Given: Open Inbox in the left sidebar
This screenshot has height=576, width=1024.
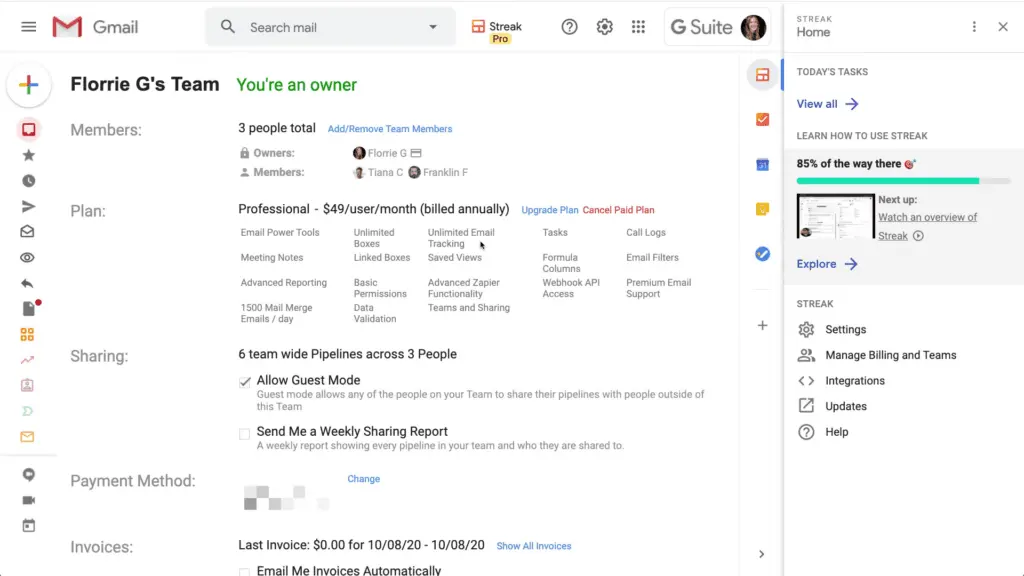Looking at the screenshot, I should coord(28,129).
